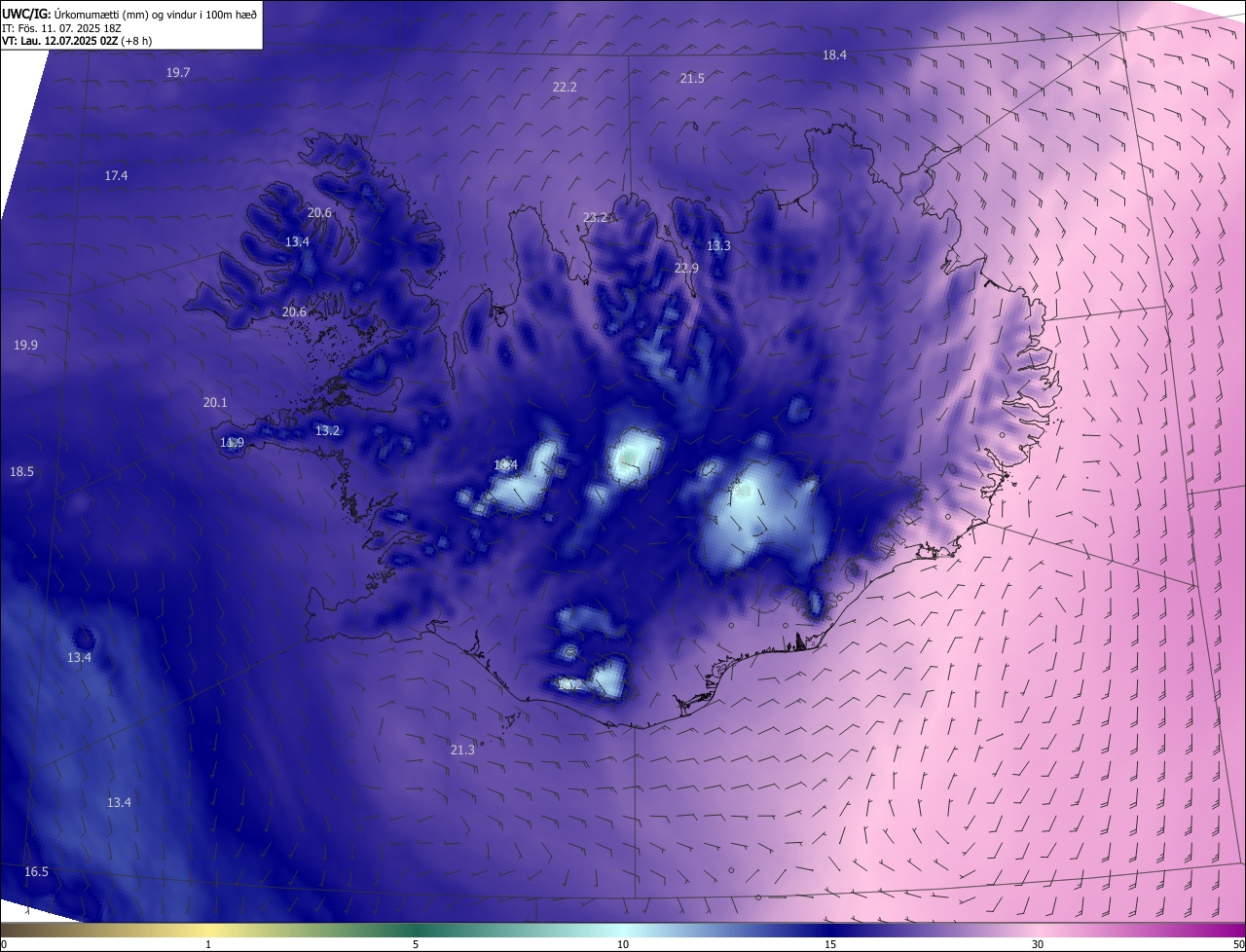Click the 17.4 value label
The image size is (1246, 952).
click(116, 175)
